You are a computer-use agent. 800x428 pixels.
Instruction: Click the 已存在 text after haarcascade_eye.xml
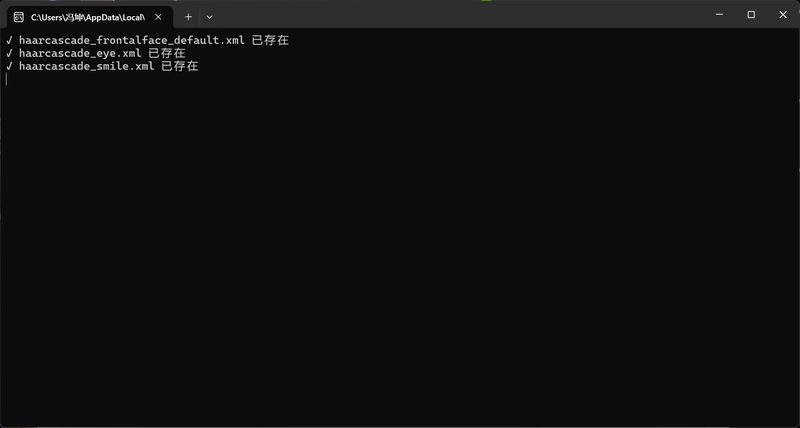tap(167, 53)
